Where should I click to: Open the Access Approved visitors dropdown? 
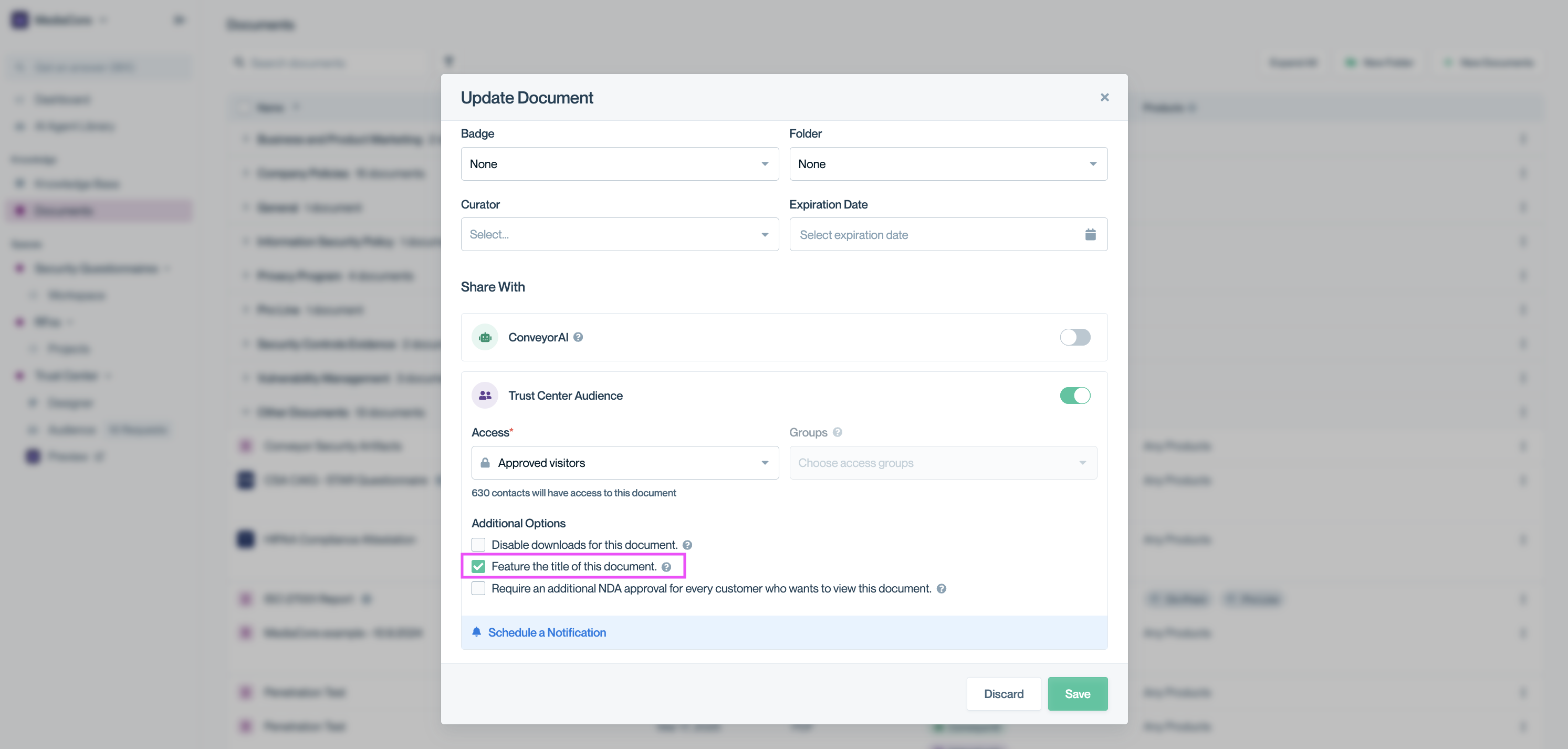click(x=624, y=463)
